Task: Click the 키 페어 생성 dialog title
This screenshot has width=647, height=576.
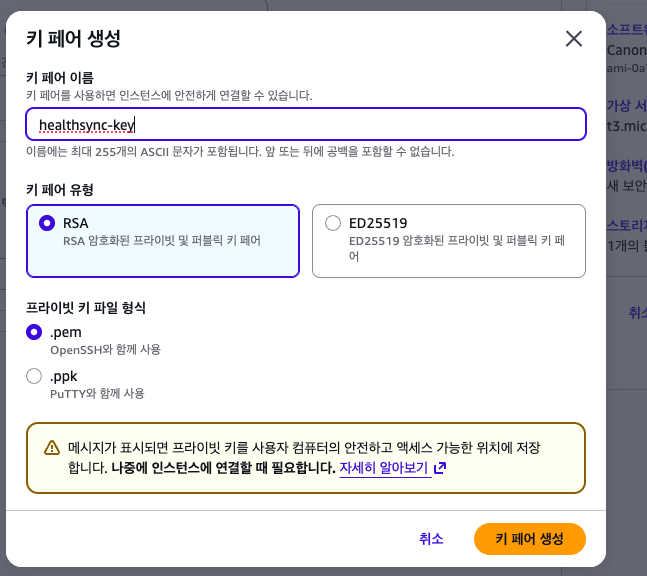Action: (73, 39)
